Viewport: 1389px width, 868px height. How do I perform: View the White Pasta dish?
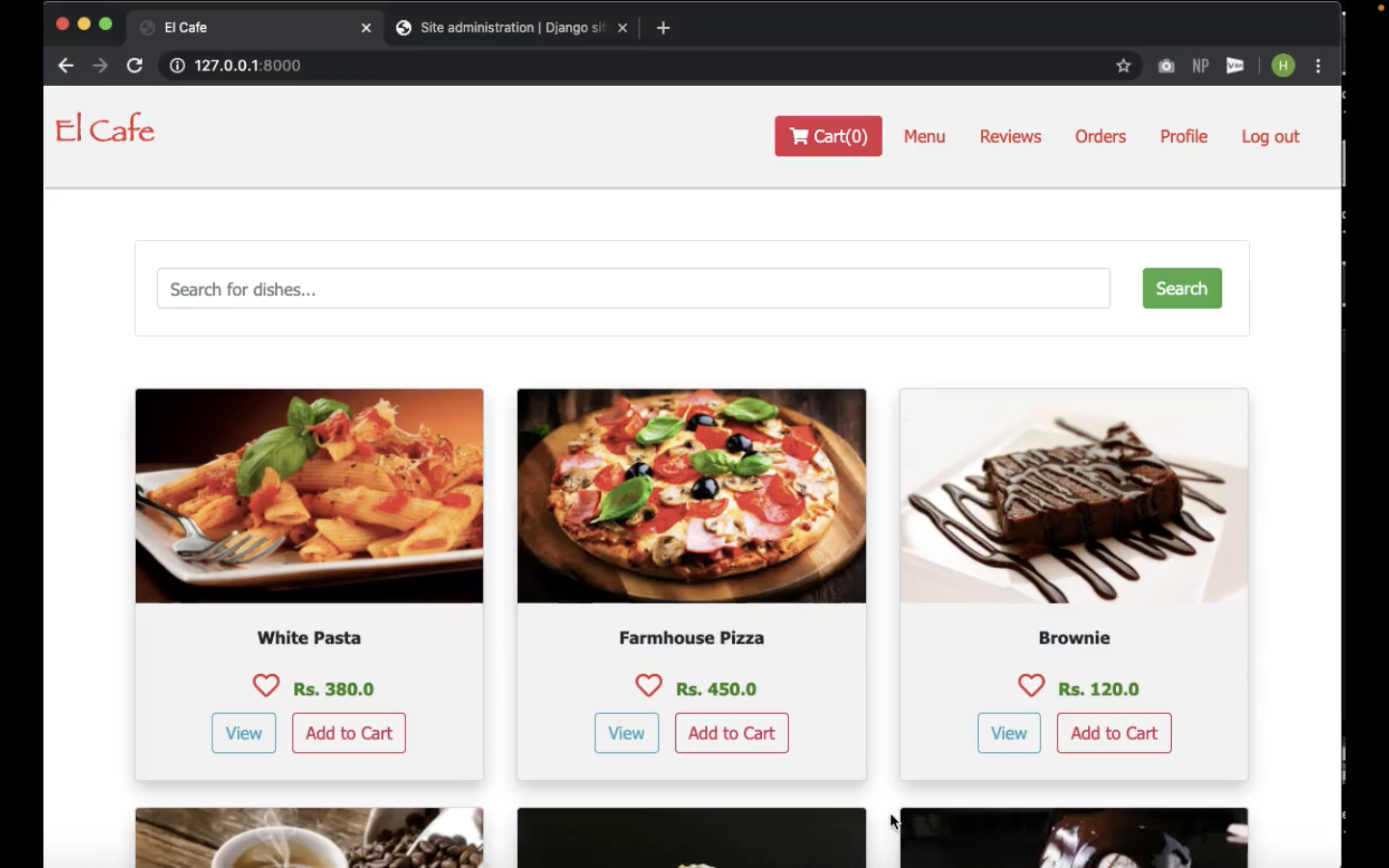pos(244,733)
